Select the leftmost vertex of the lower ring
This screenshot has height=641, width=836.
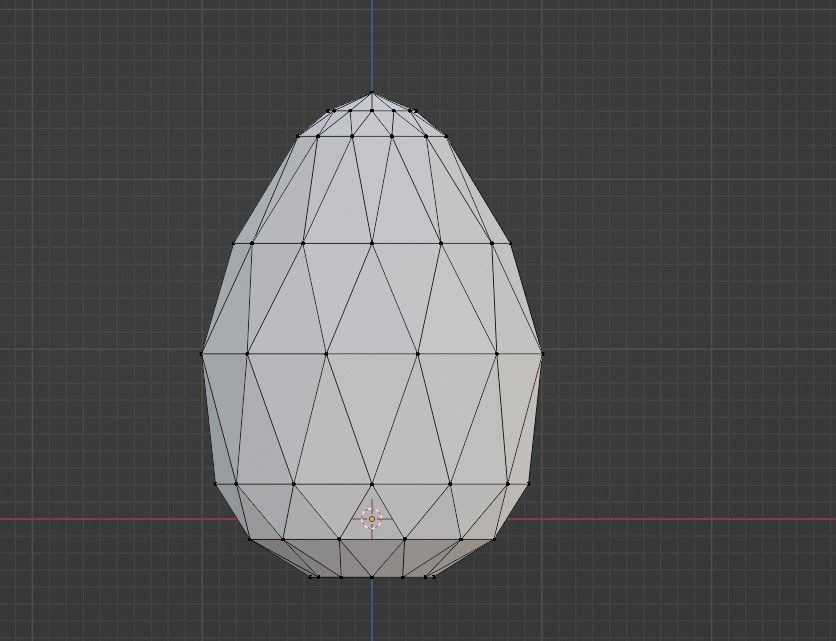click(x=215, y=484)
